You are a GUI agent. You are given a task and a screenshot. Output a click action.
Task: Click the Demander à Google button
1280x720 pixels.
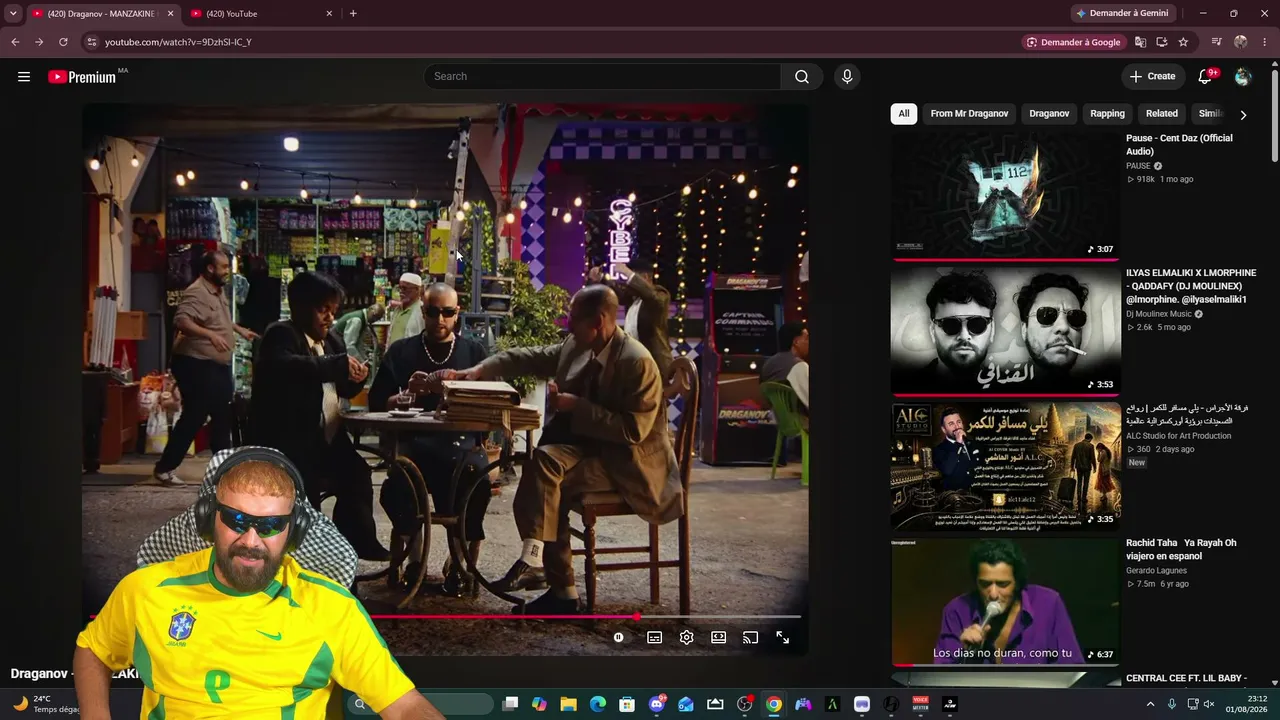(1073, 42)
